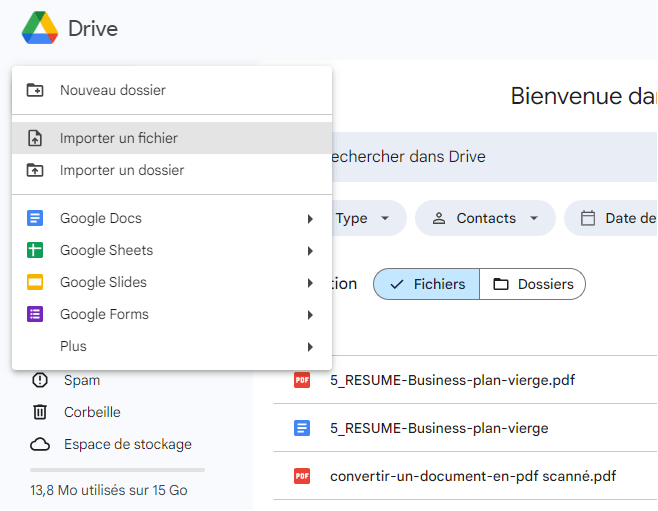
Task: Open the Google Slides menu entry
Action: coord(172,282)
